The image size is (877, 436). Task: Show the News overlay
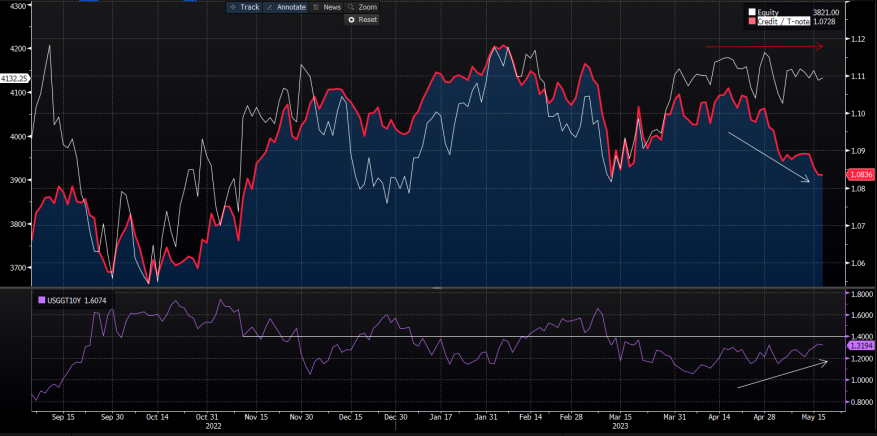[x=326, y=7]
